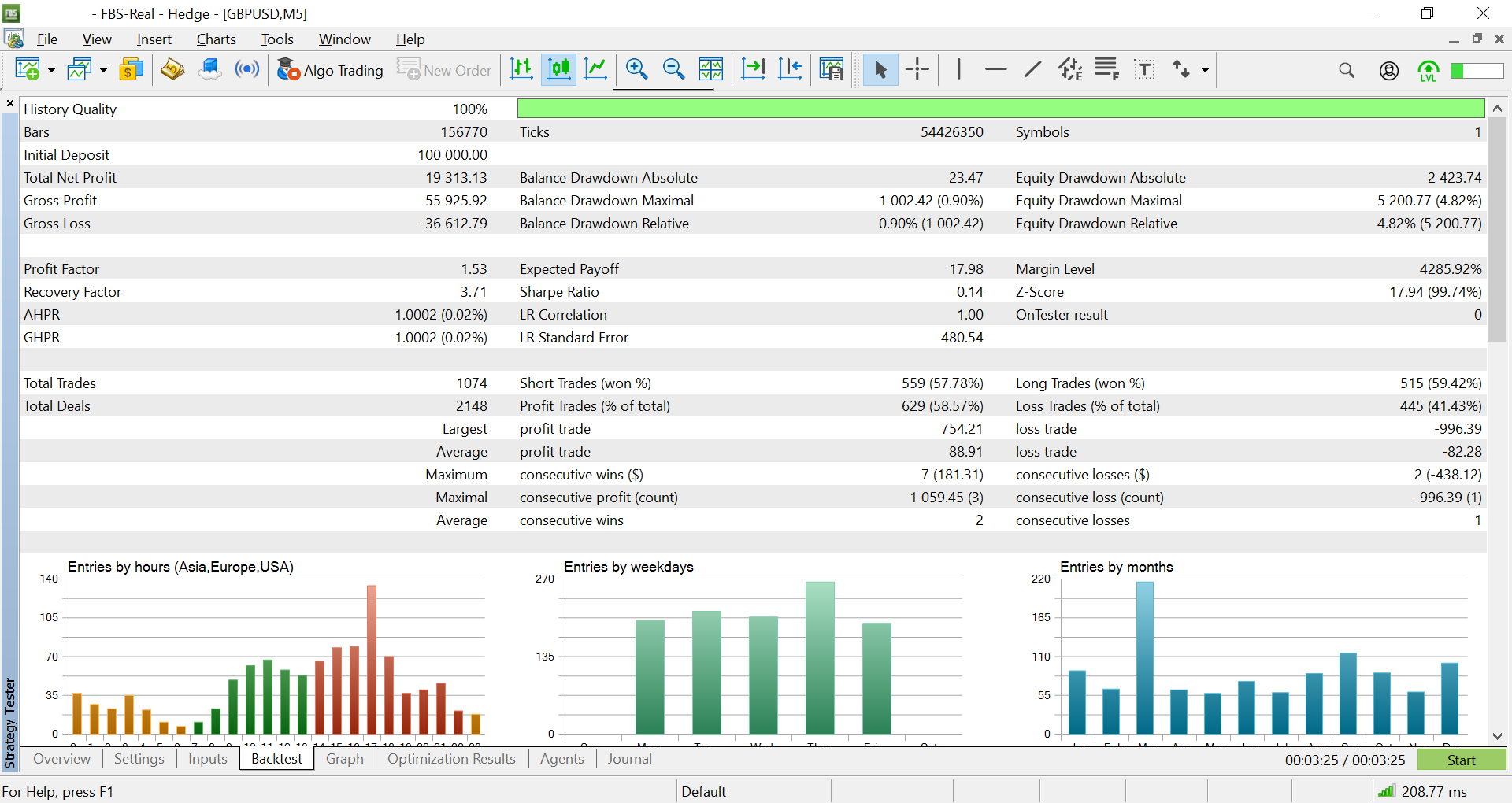The width and height of the screenshot is (1512, 803).
Task: Select the Backtest tab
Action: (x=276, y=759)
